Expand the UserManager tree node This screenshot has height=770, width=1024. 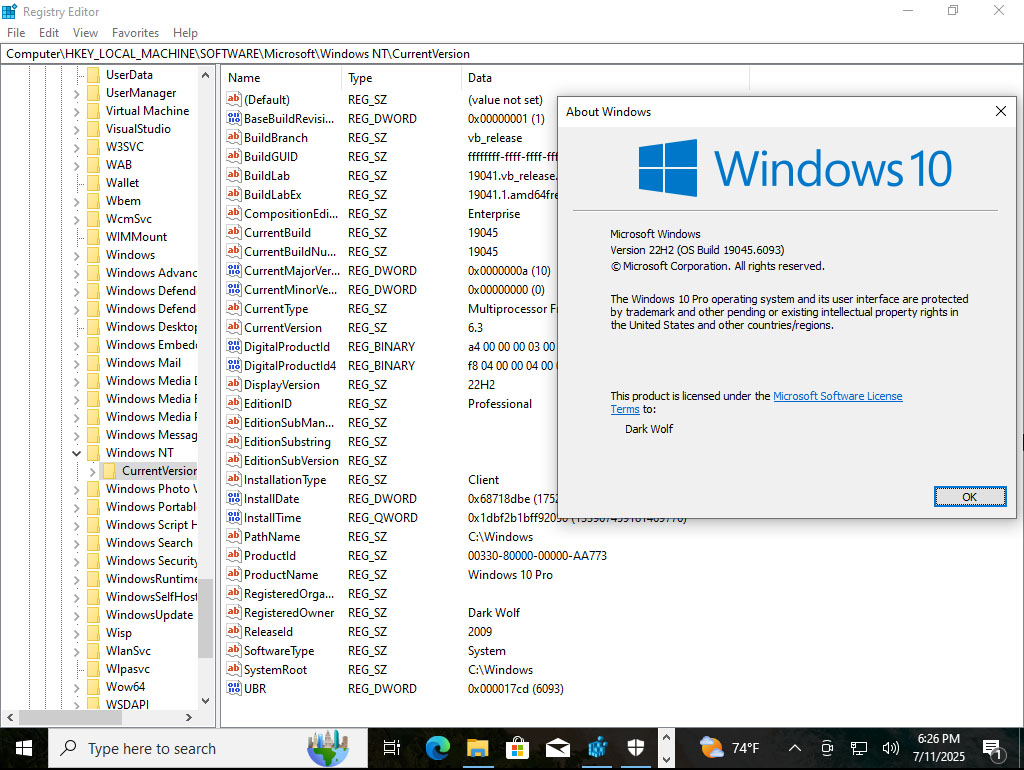pyautogui.click(x=76, y=93)
